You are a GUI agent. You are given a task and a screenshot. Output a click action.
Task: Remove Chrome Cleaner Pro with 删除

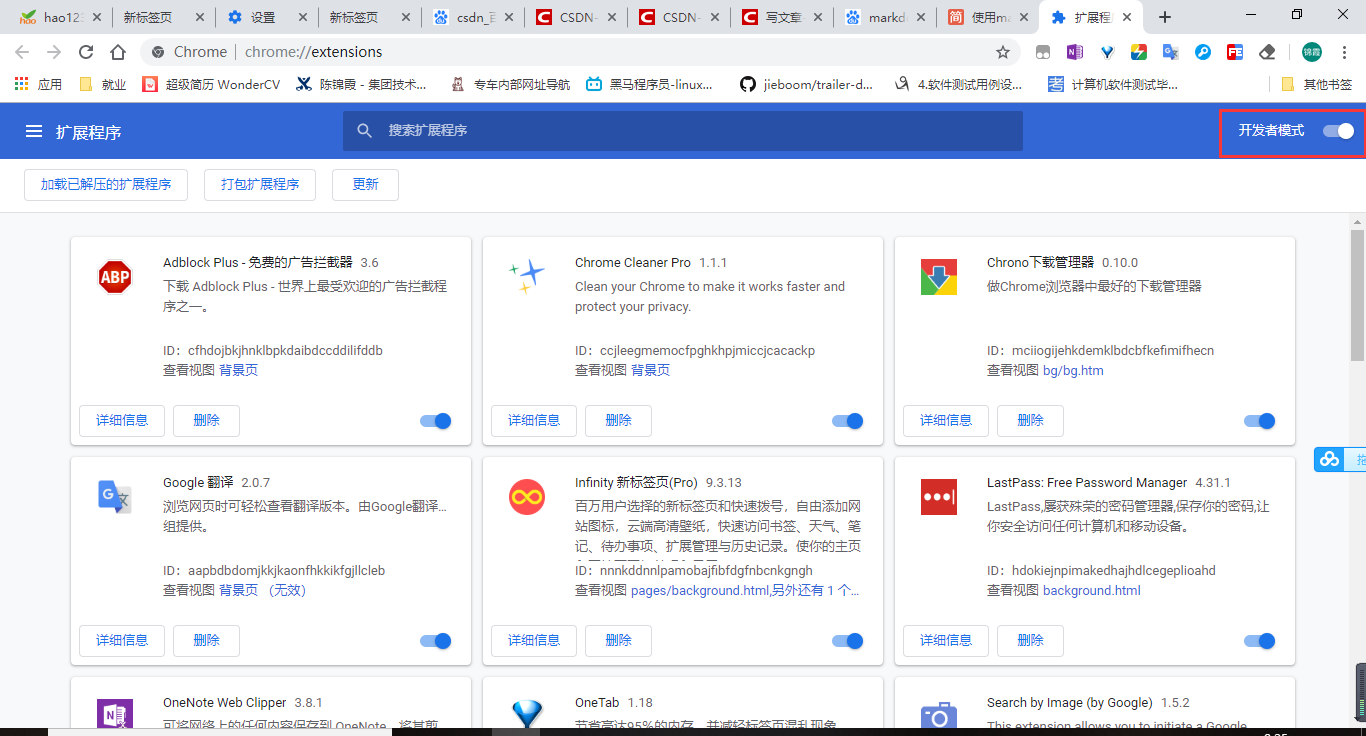click(618, 421)
